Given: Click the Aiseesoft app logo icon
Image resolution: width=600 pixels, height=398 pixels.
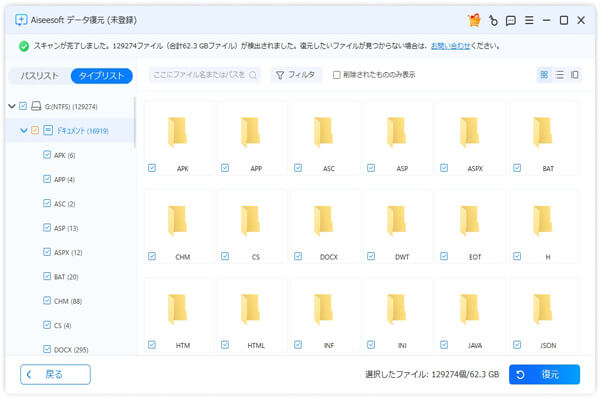Looking at the screenshot, I should pos(21,20).
